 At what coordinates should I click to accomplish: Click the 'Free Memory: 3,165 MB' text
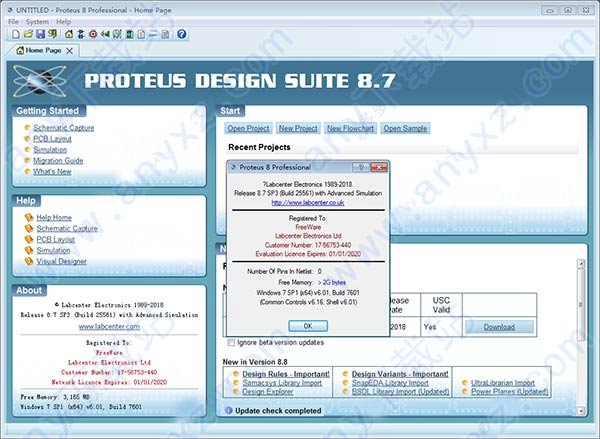[x=55, y=397]
